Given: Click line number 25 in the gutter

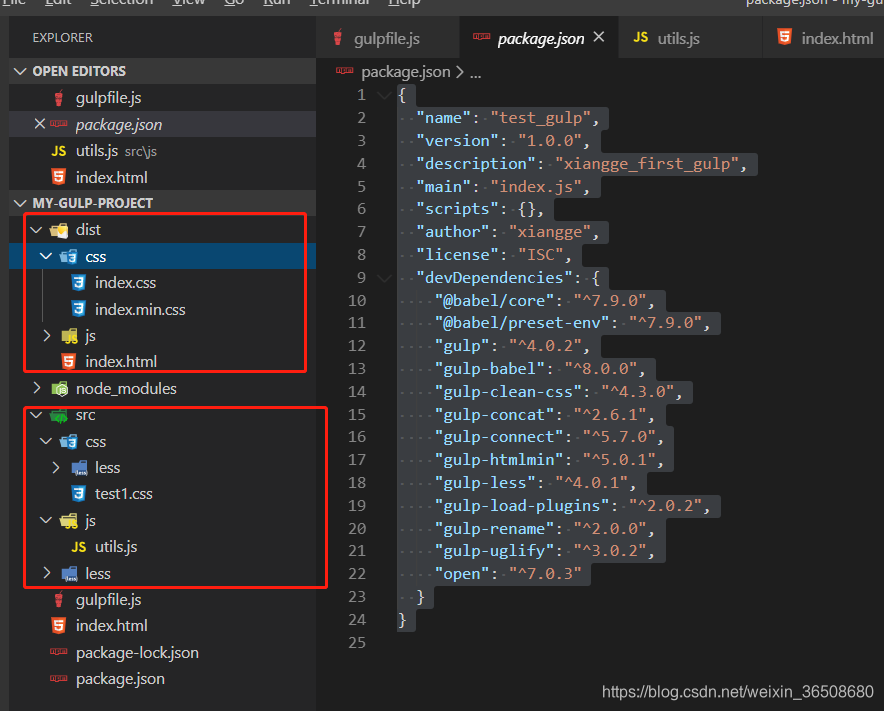Looking at the screenshot, I should [x=357, y=643].
